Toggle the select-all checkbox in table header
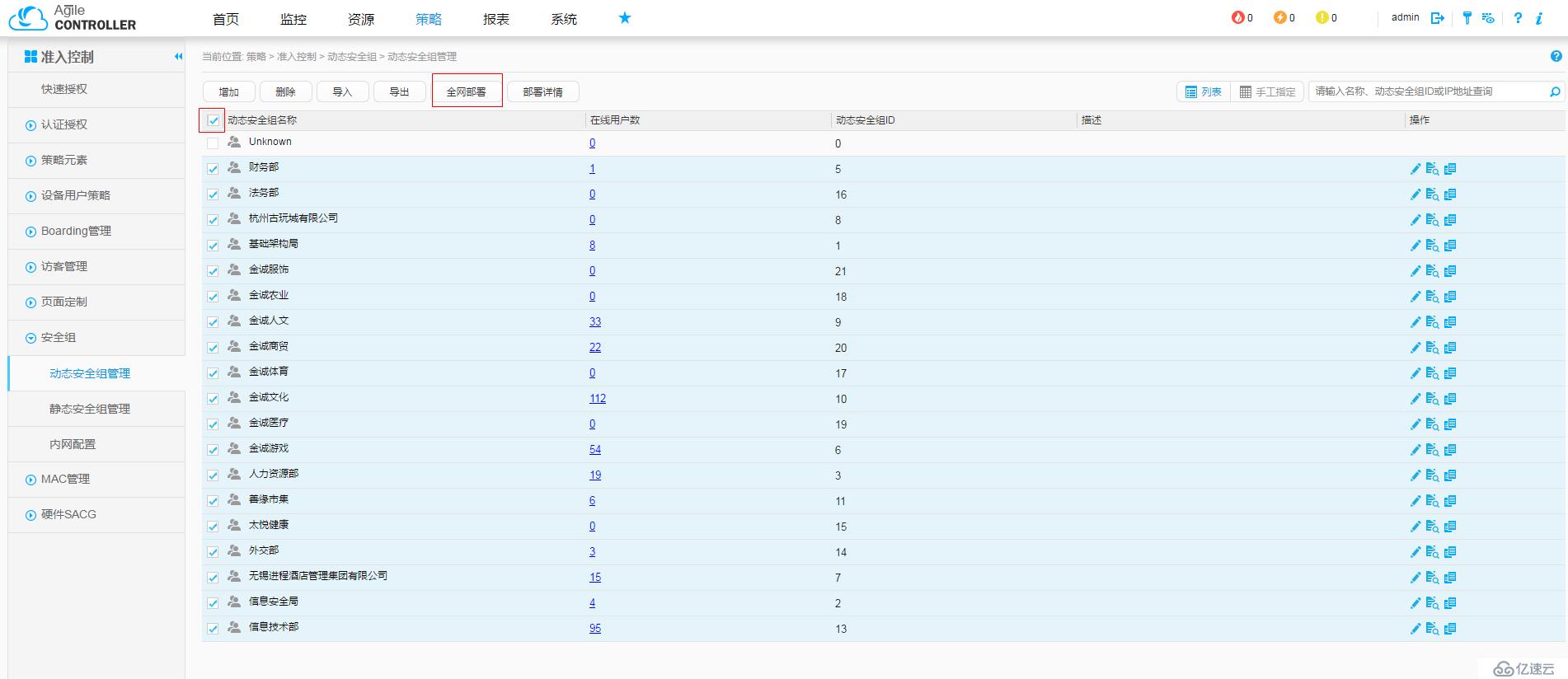1568x679 pixels. pos(213,120)
